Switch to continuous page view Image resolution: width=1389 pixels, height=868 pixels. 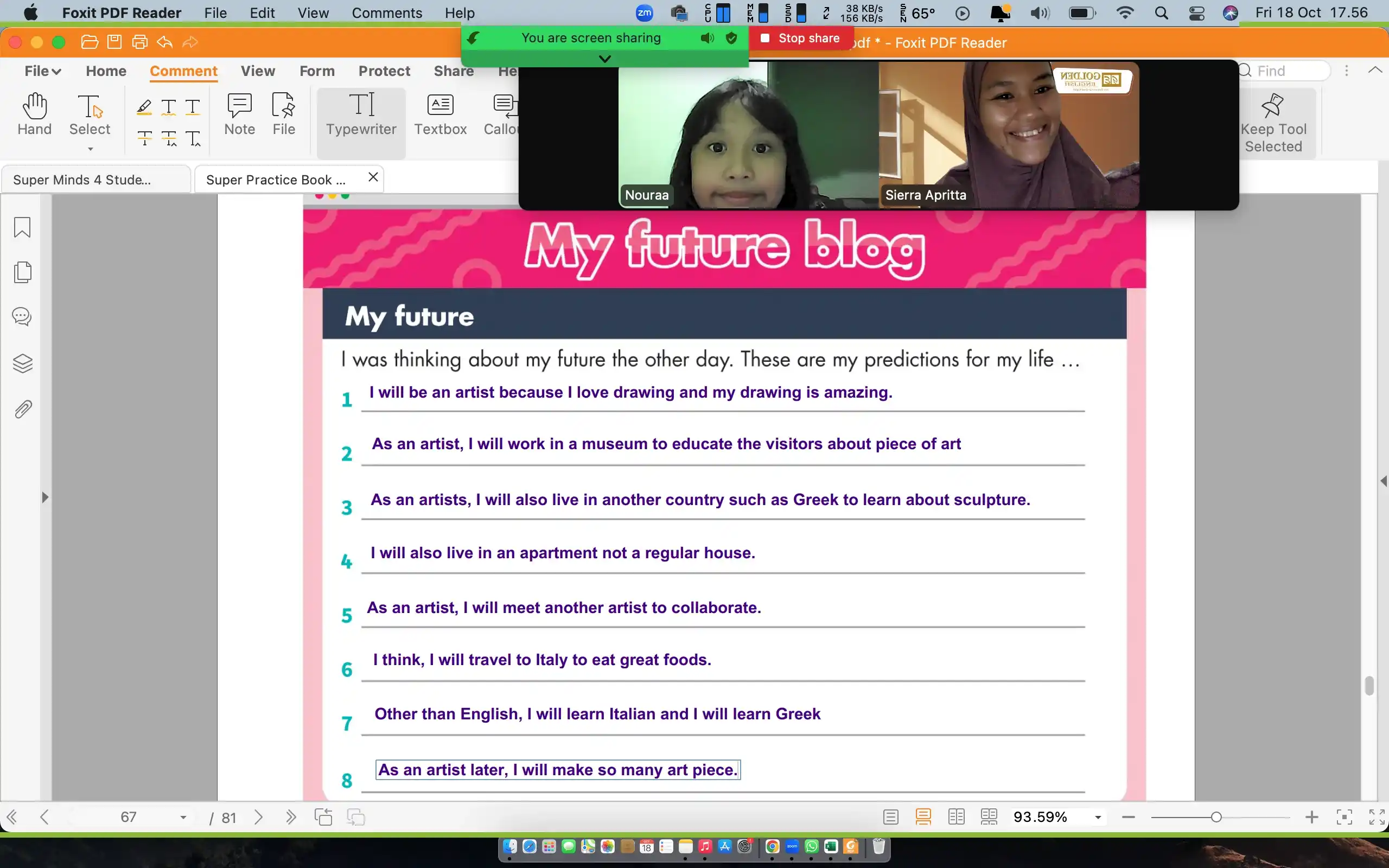[x=923, y=816]
